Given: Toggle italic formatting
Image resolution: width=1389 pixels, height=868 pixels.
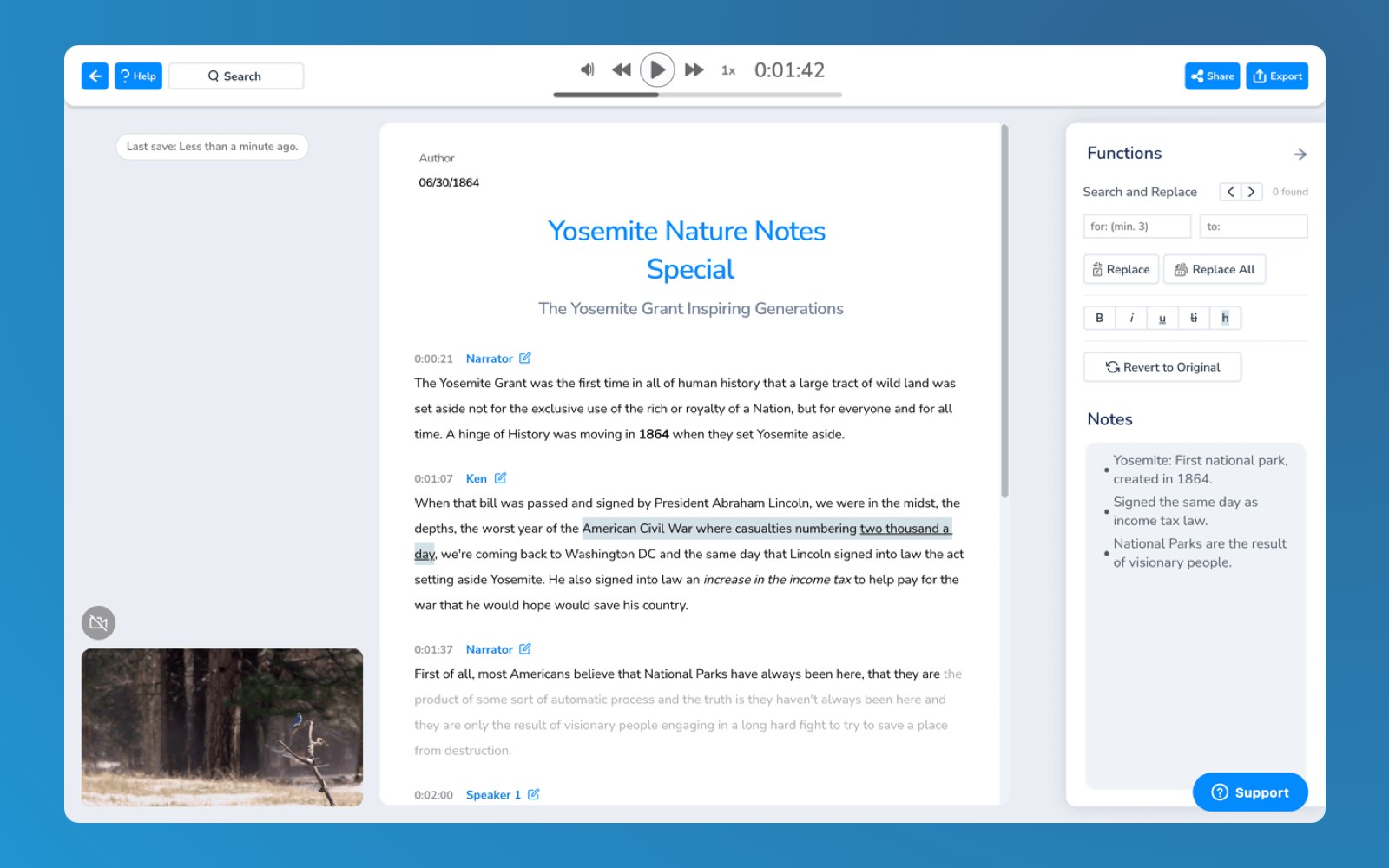Looking at the screenshot, I should coord(1131,318).
